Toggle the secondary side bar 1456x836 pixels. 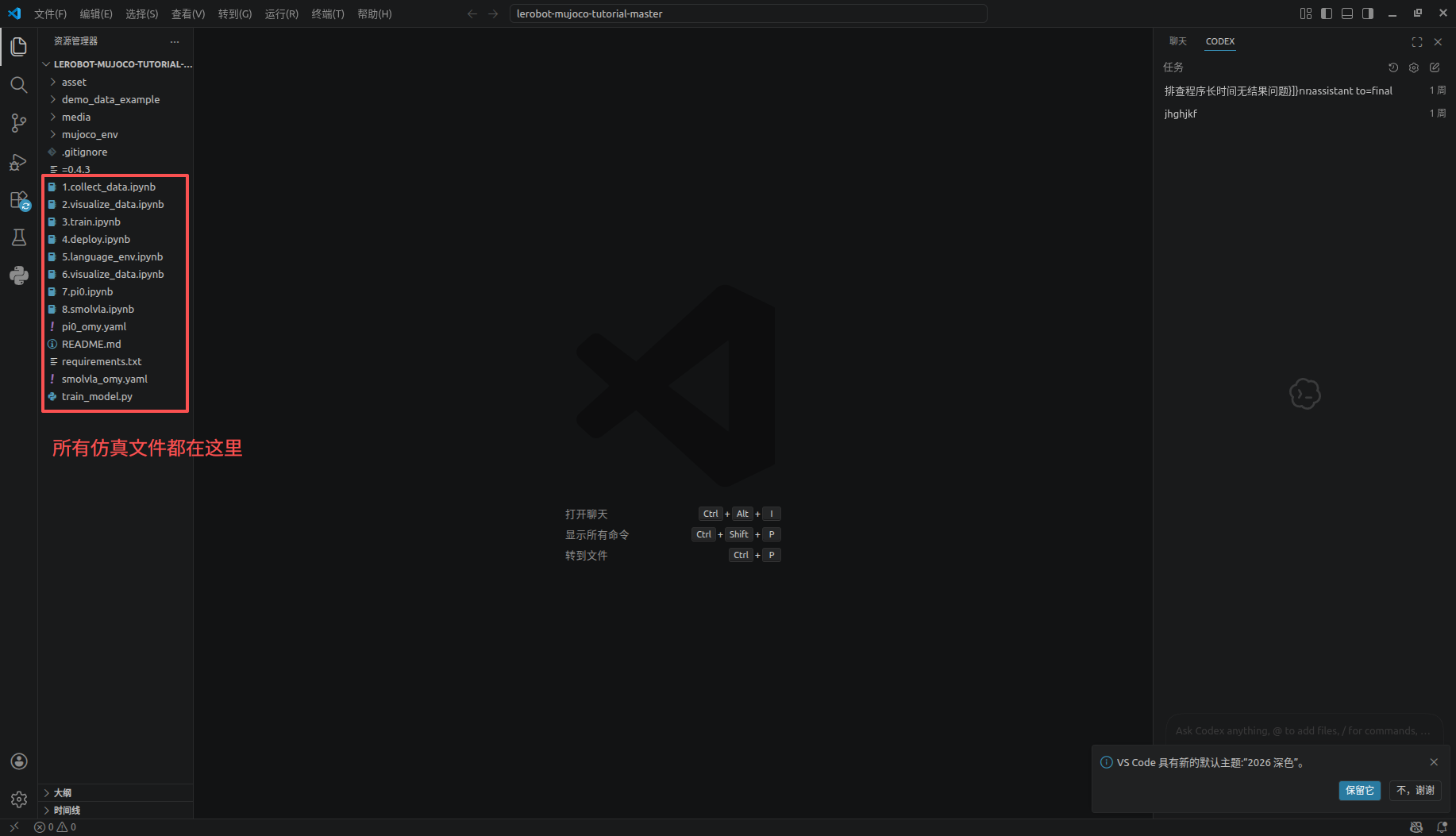[x=1368, y=13]
